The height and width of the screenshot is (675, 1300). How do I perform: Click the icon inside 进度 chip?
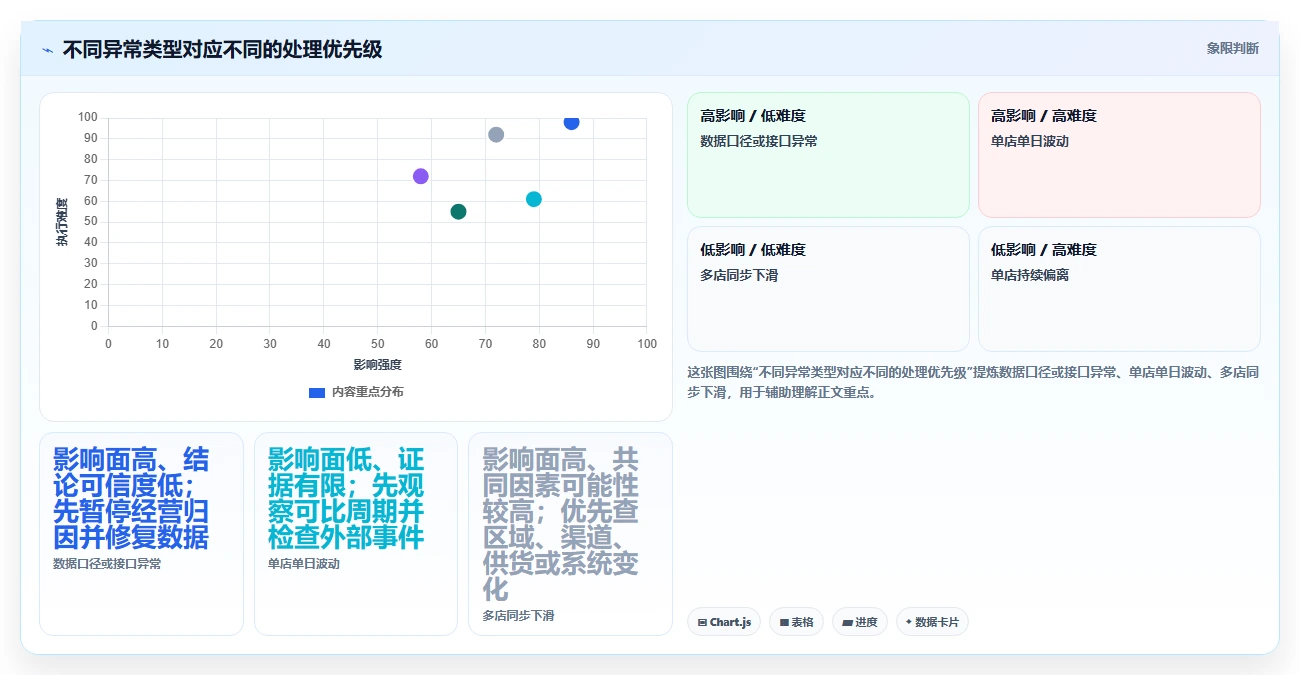[847, 622]
